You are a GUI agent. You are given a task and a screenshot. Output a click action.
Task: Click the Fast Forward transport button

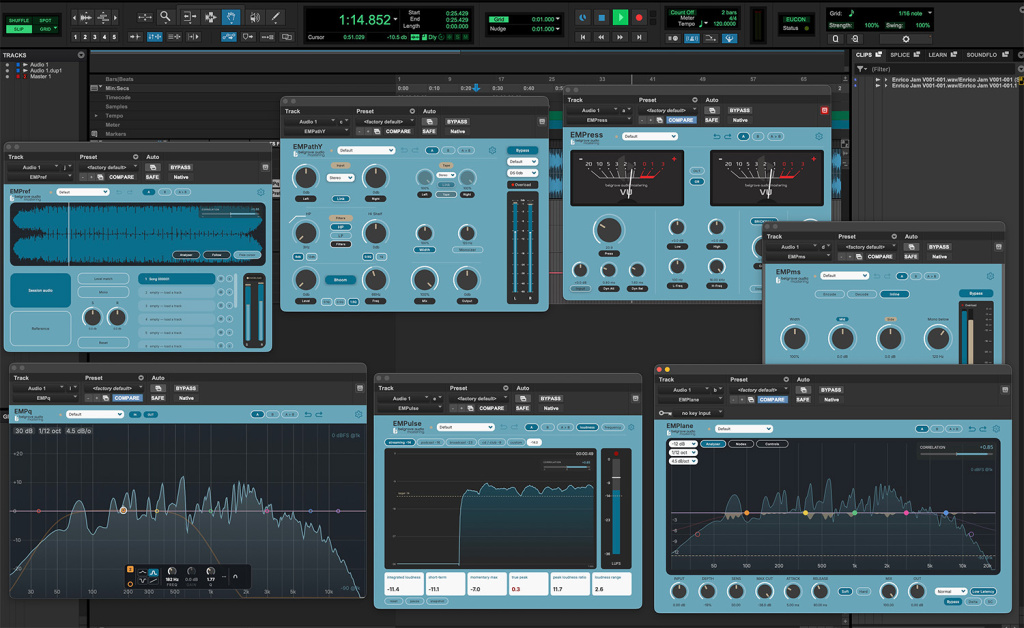[x=620, y=37]
